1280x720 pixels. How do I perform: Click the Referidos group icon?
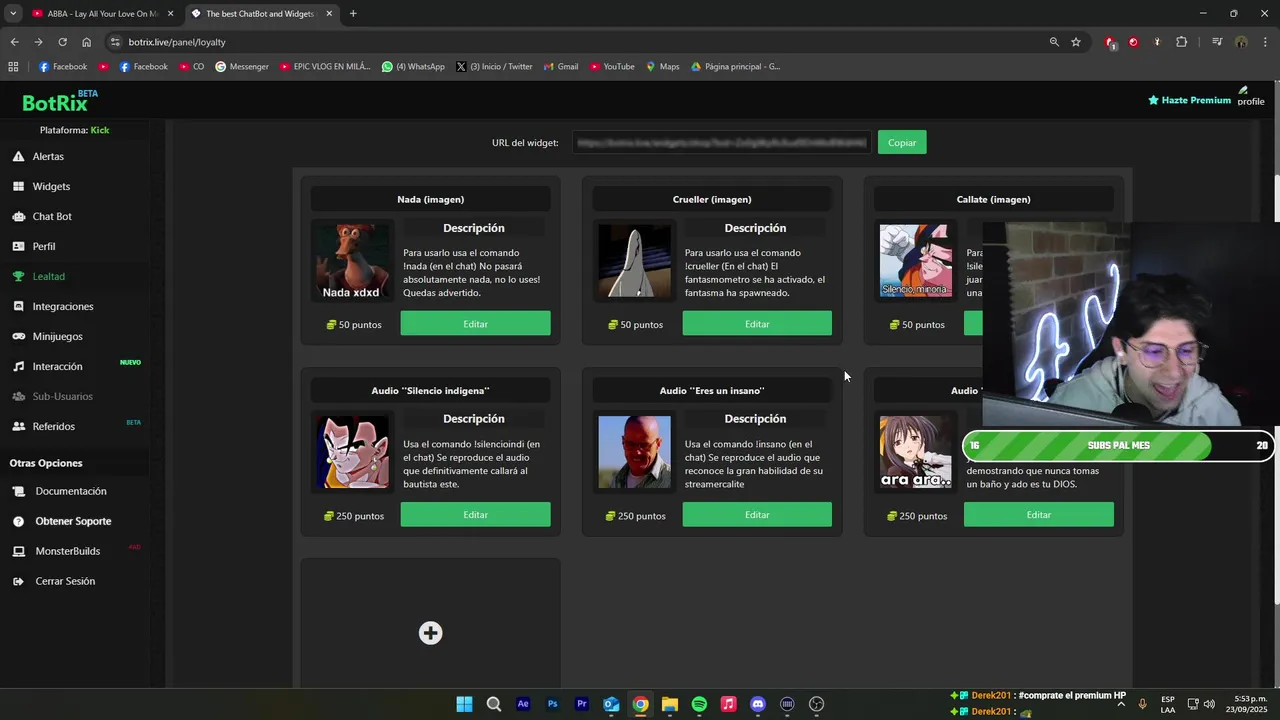coord(18,426)
